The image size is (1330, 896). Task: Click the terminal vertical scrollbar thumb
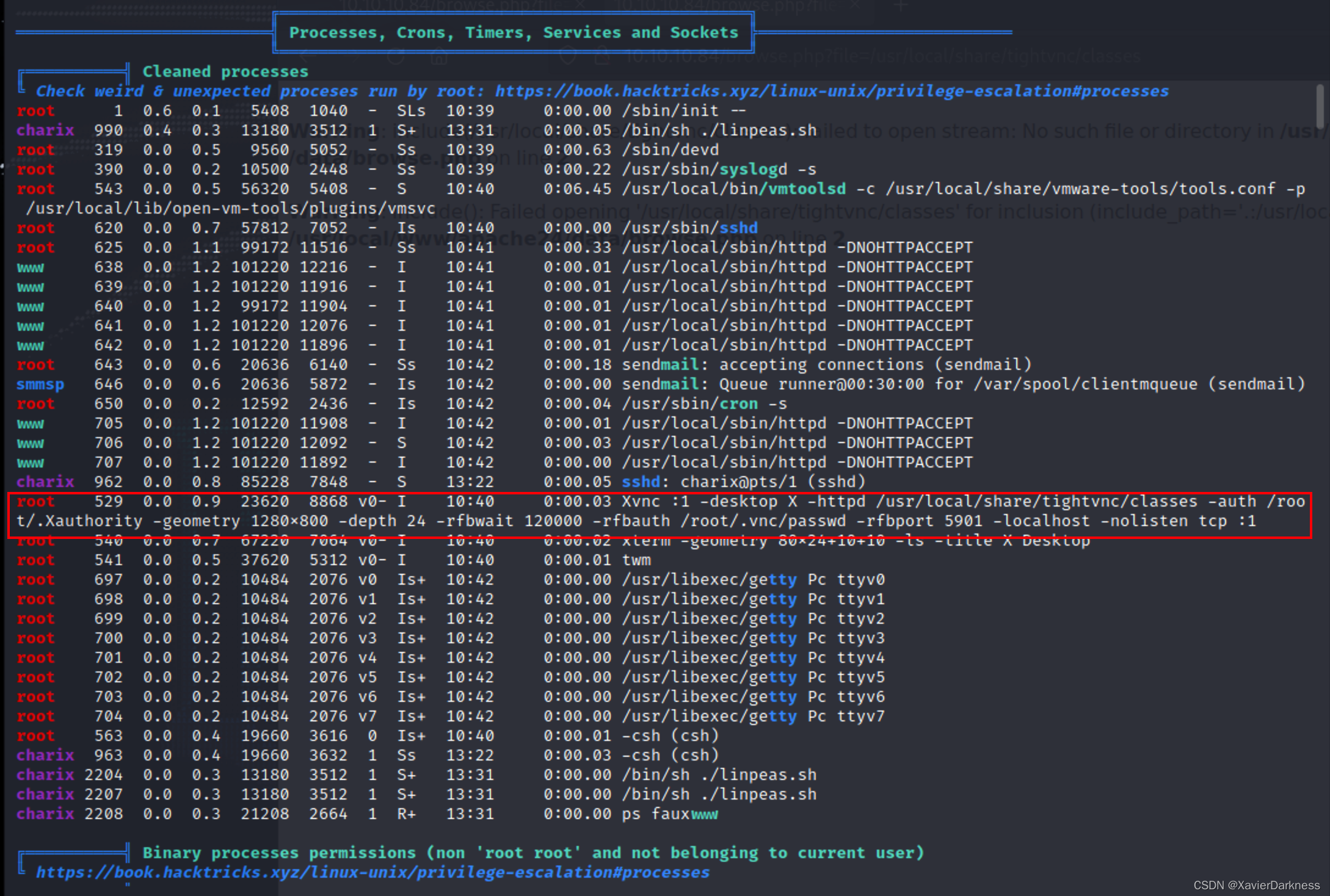pyautogui.click(x=1320, y=106)
